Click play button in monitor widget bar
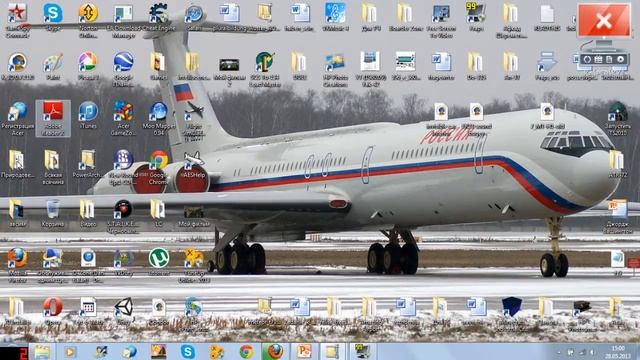This screenshot has height=360, width=640. tap(620, 59)
